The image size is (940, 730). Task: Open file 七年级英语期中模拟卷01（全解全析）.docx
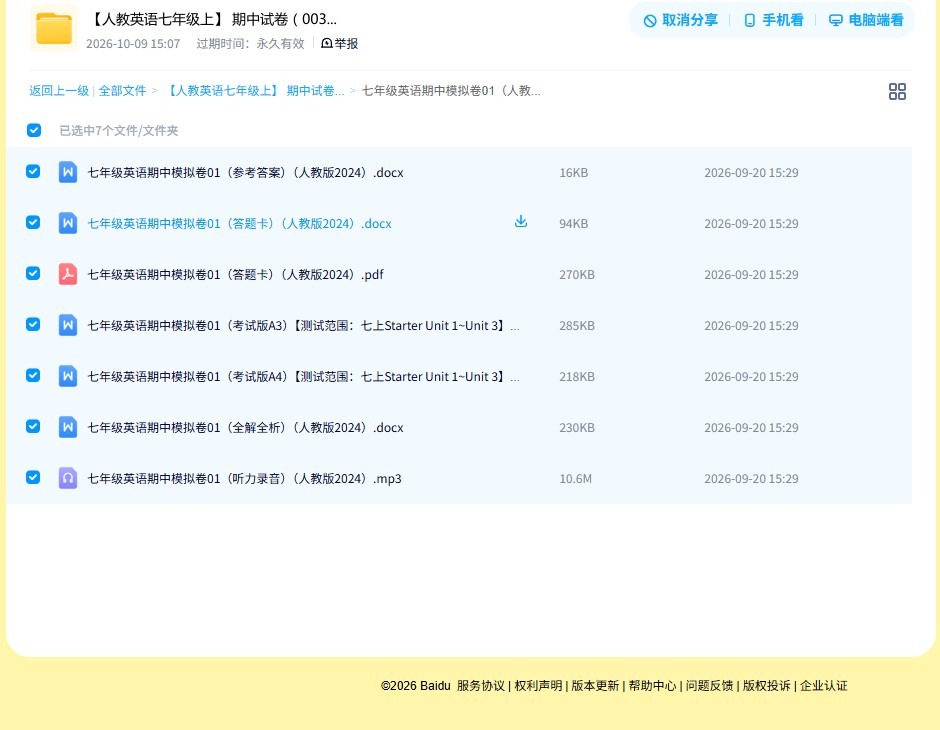click(246, 427)
